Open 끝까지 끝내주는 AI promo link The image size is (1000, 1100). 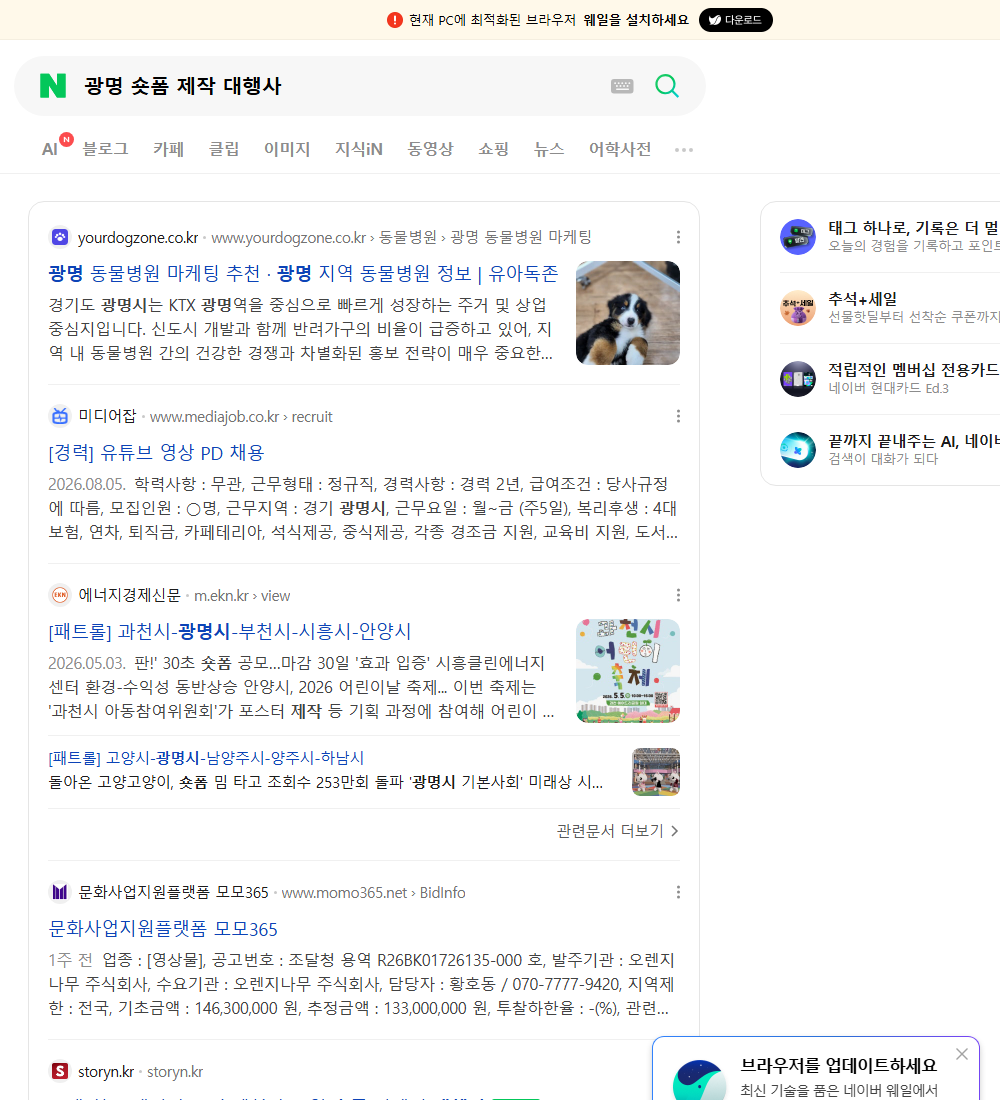tap(914, 441)
